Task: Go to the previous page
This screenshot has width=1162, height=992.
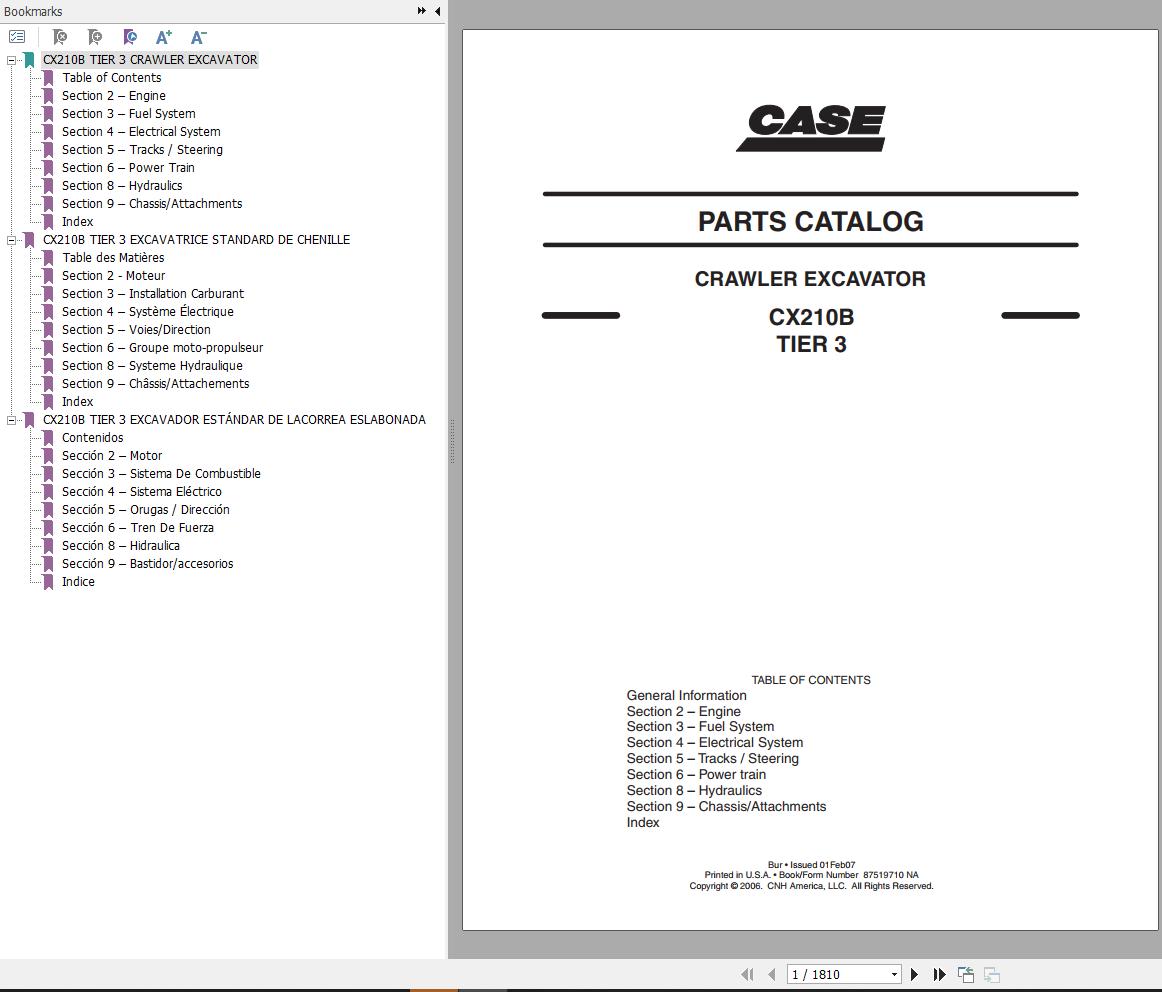Action: (x=771, y=974)
